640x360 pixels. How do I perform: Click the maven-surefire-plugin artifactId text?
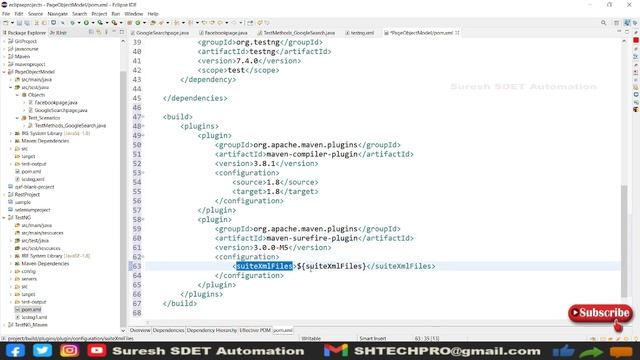[312, 238]
